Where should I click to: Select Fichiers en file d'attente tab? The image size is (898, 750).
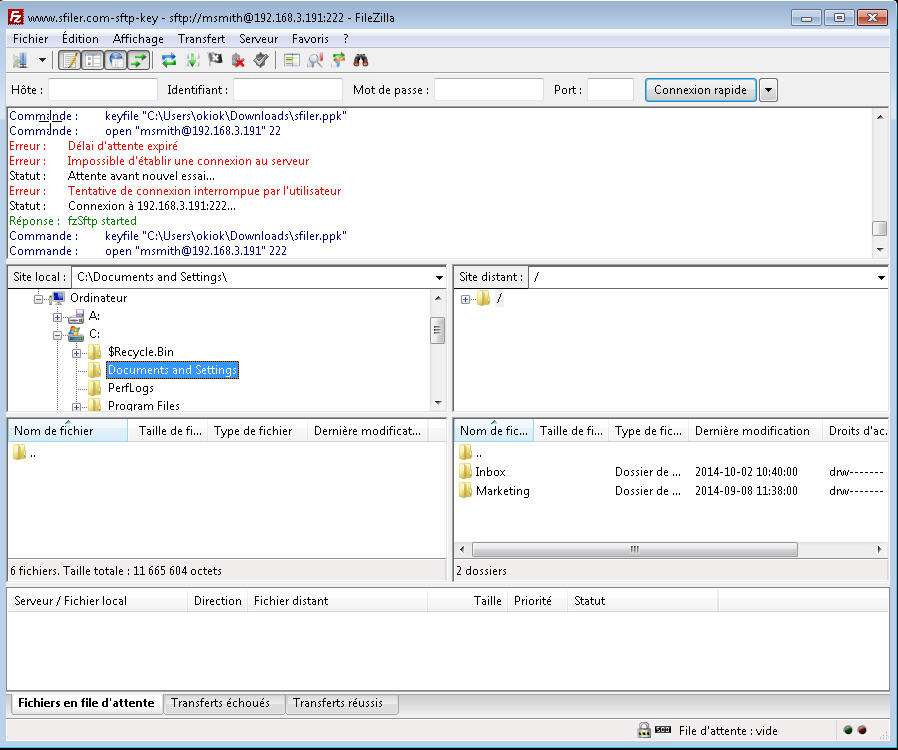(x=86, y=703)
